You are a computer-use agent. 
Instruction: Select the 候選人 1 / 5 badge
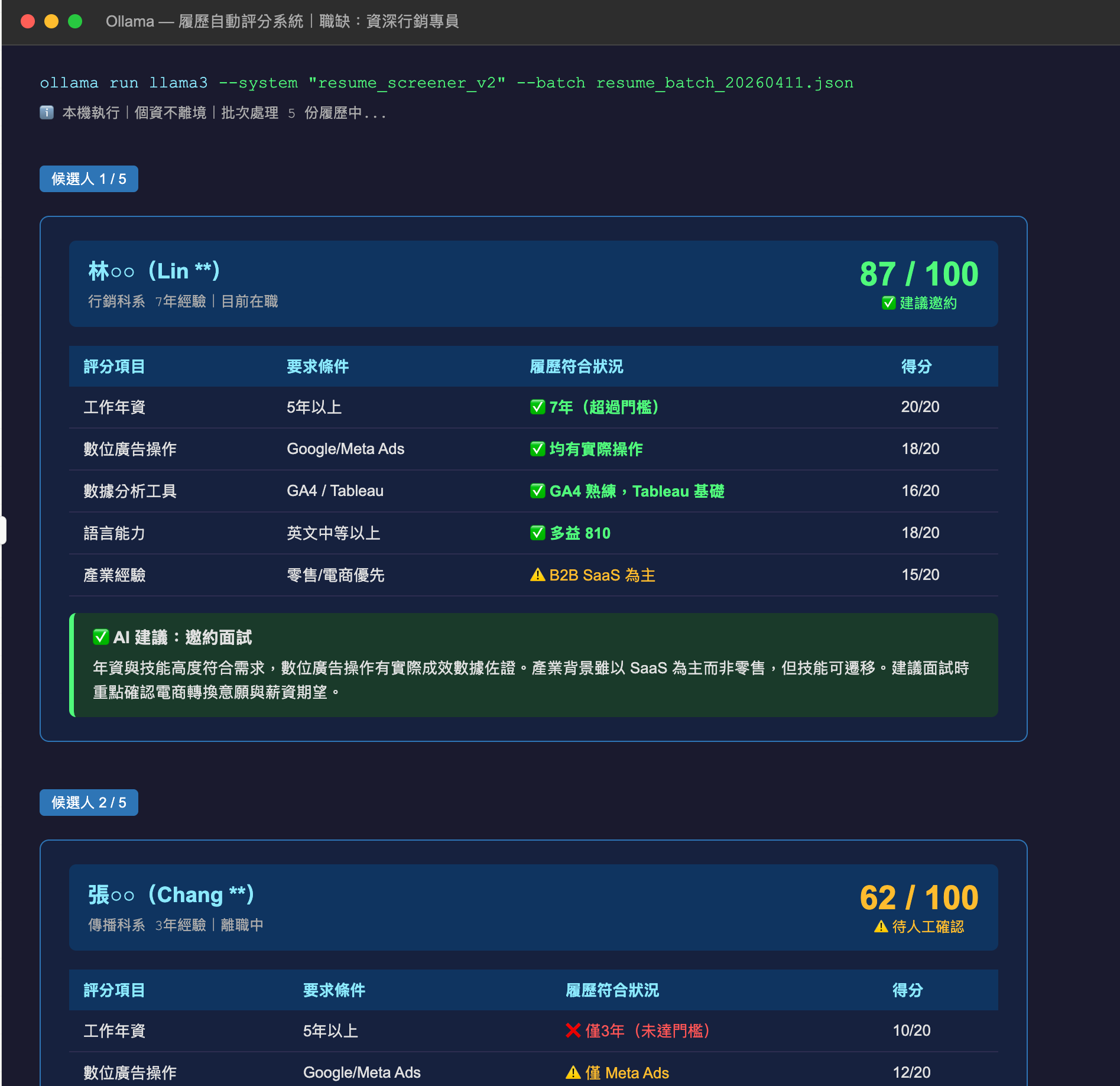(89, 179)
